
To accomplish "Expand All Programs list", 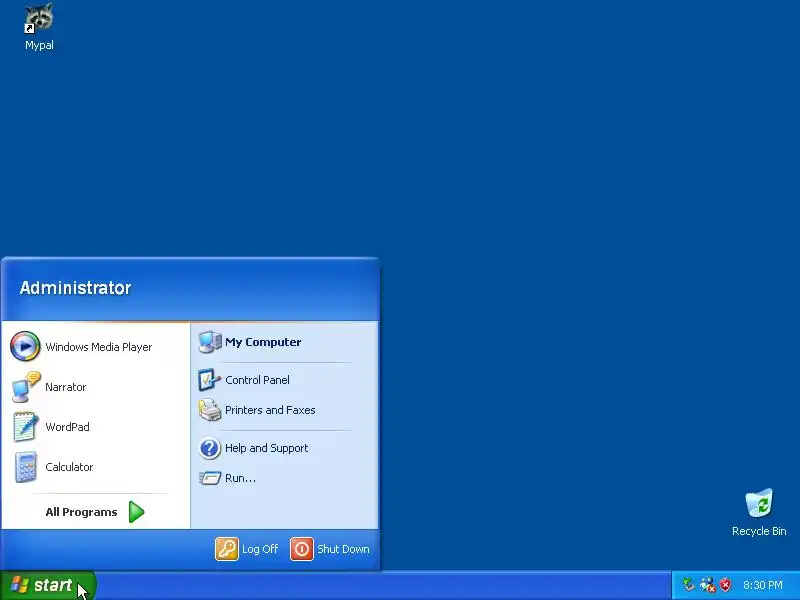I will coord(95,512).
